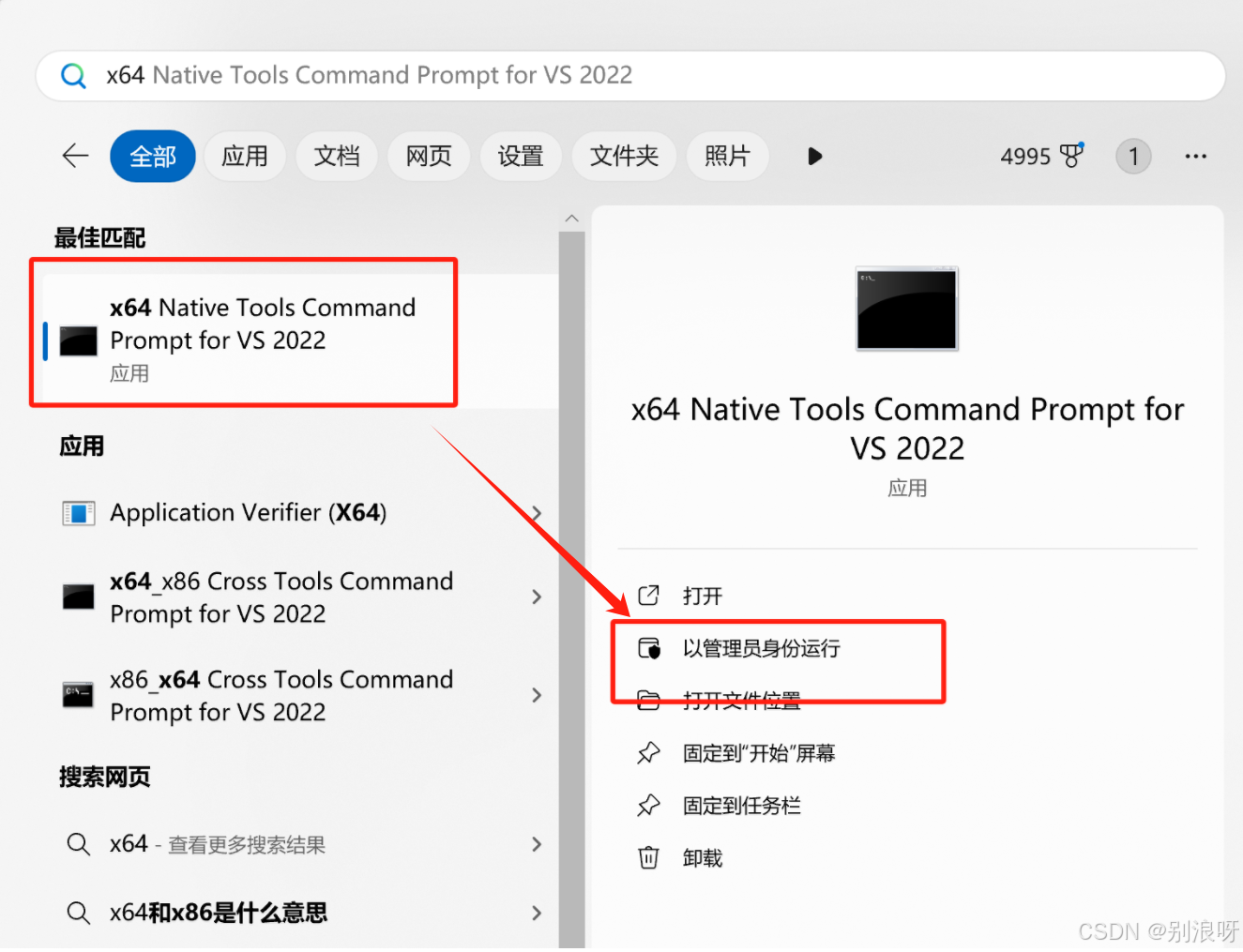
Task: Switch to the 文档 filter tab
Action: (x=337, y=156)
